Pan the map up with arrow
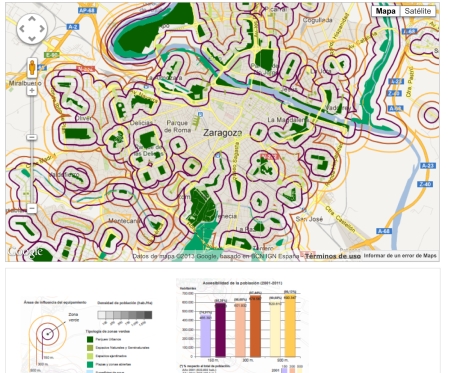The image size is (455, 373). click(32, 19)
